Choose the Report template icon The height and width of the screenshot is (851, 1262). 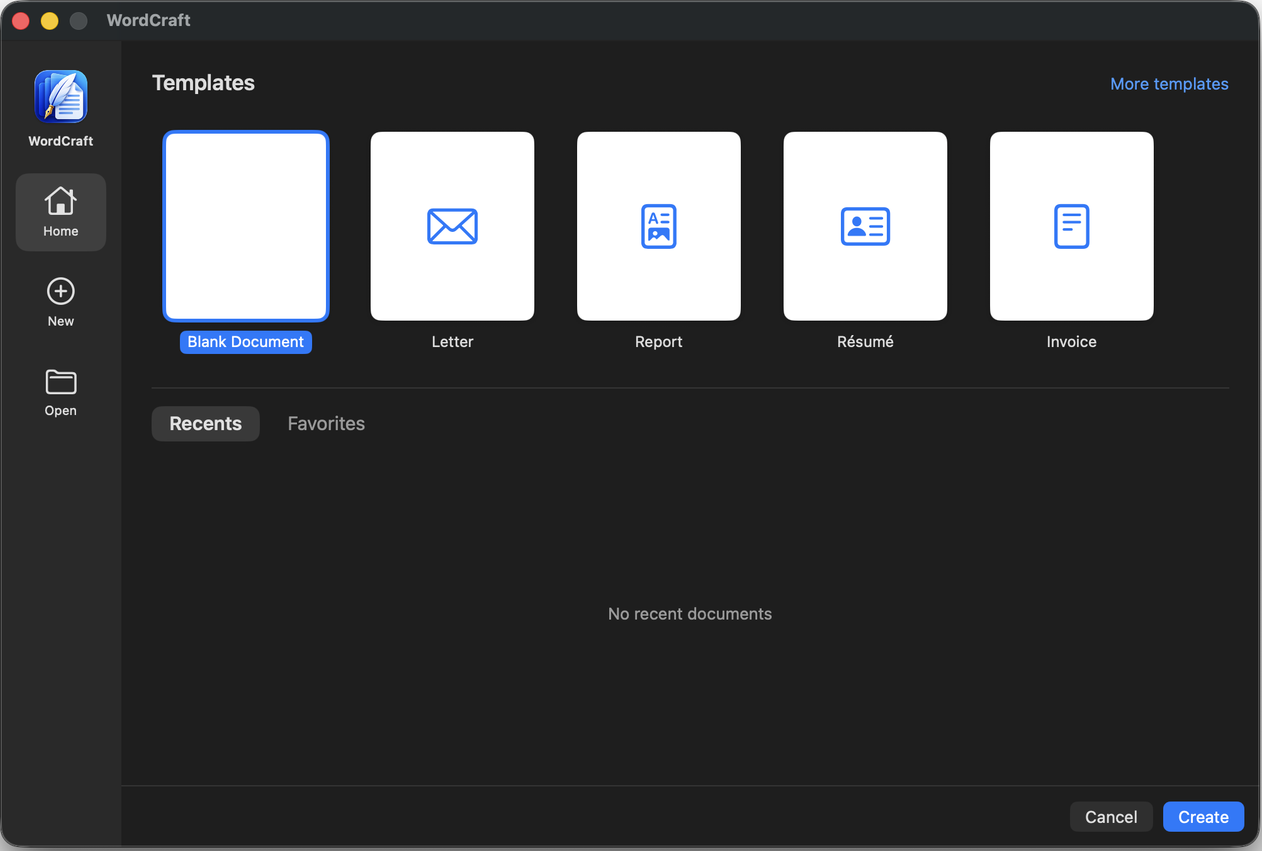coord(659,226)
